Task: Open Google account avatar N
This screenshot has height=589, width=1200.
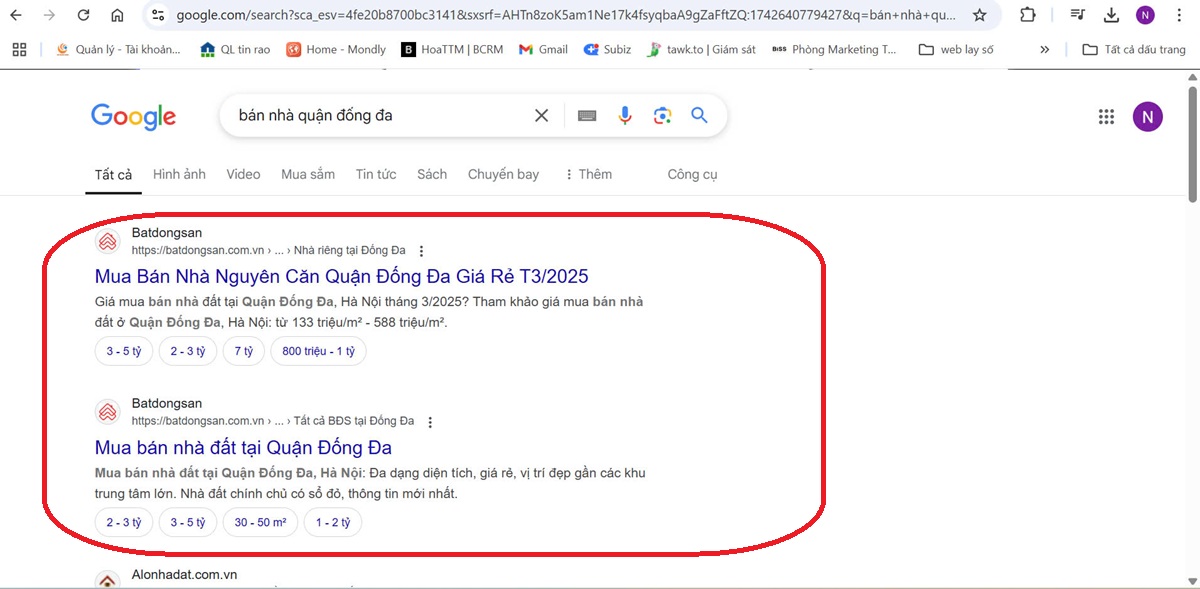Action: point(1147,117)
